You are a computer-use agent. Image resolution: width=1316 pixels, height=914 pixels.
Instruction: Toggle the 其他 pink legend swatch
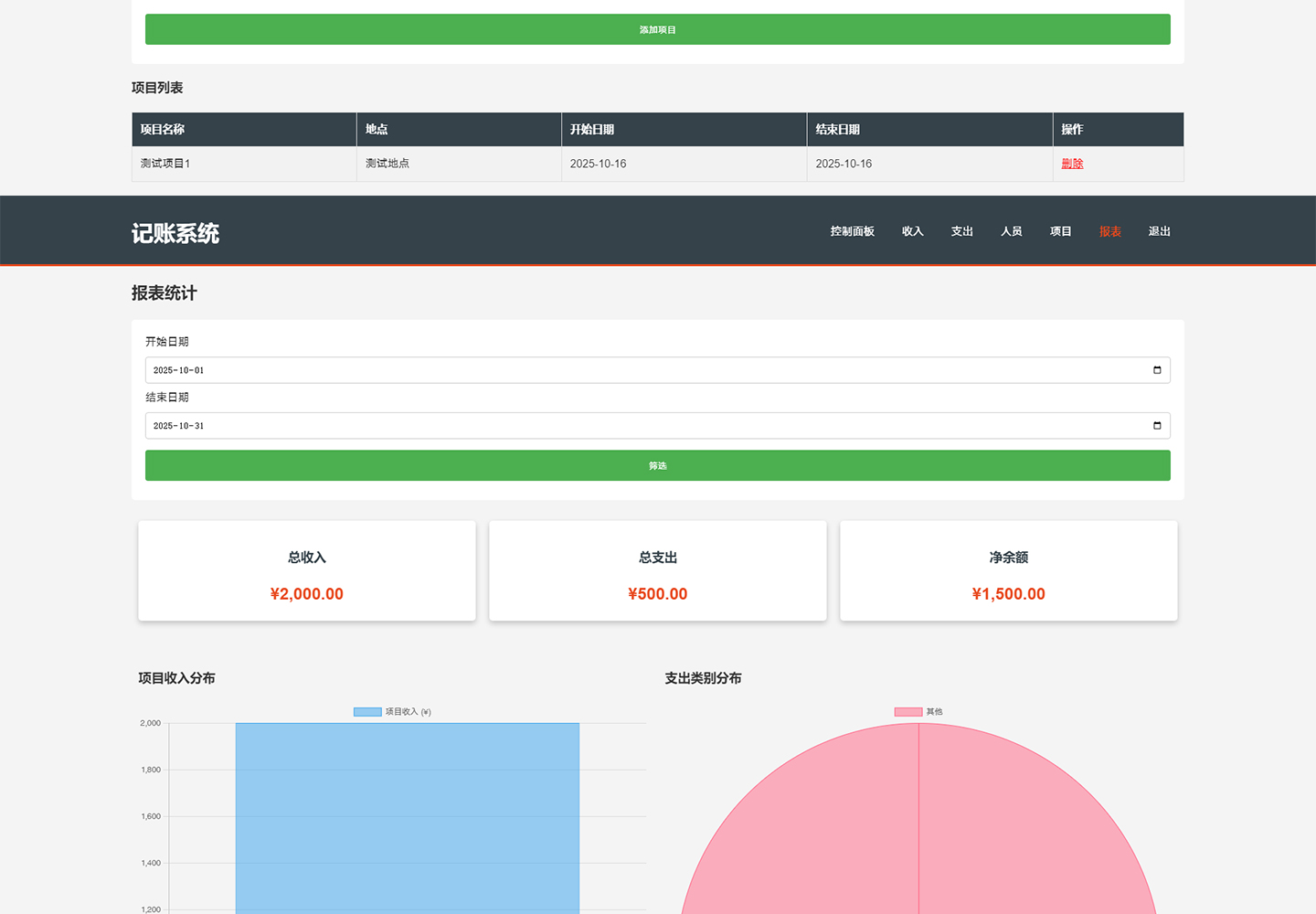click(907, 712)
